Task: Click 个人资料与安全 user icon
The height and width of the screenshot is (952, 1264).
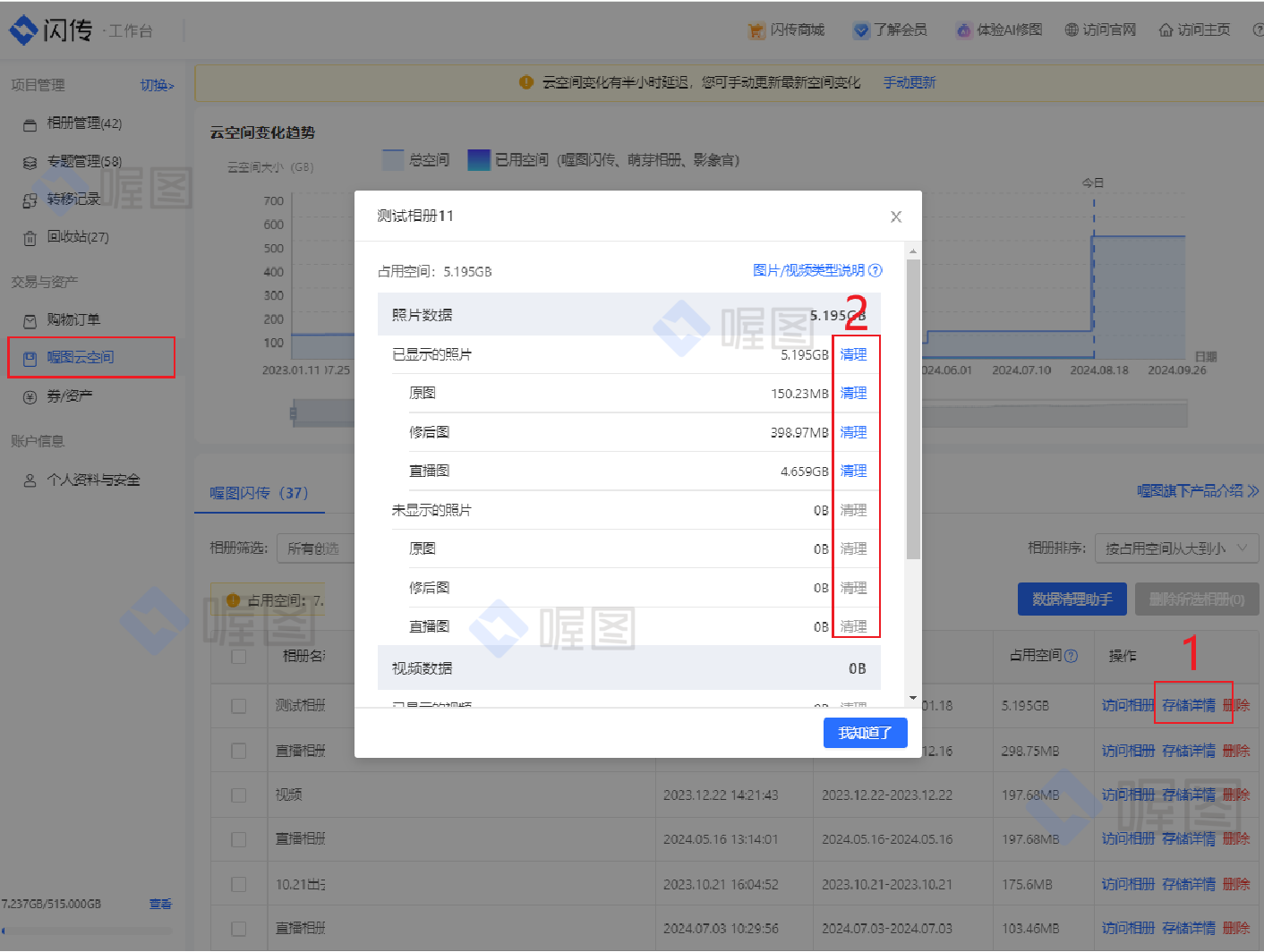Action: 30,480
